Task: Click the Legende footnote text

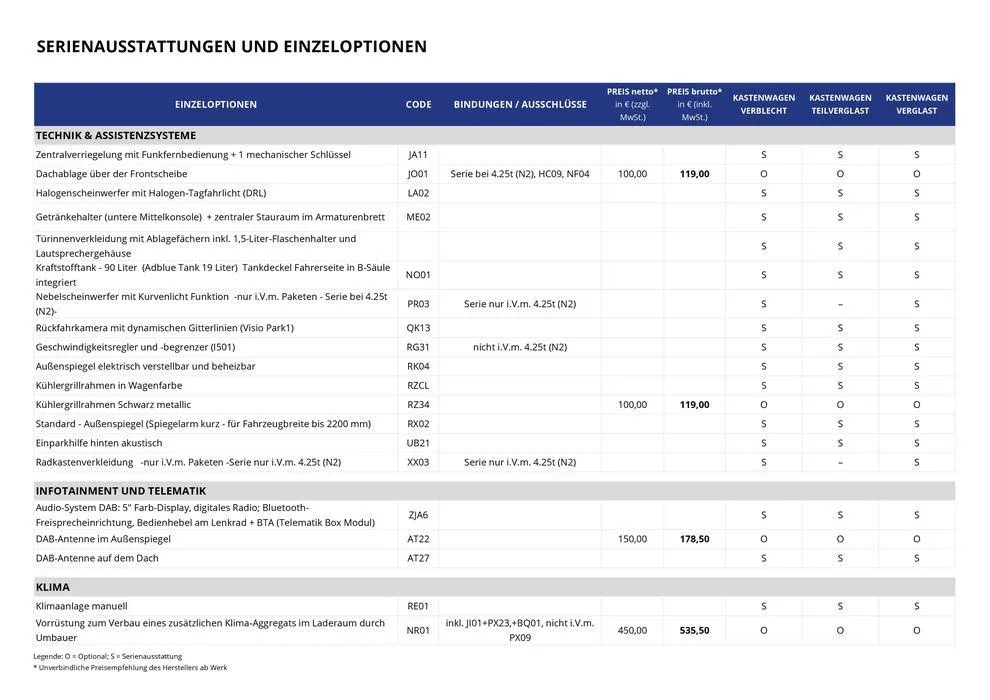Action: pyautogui.click(x=108, y=656)
